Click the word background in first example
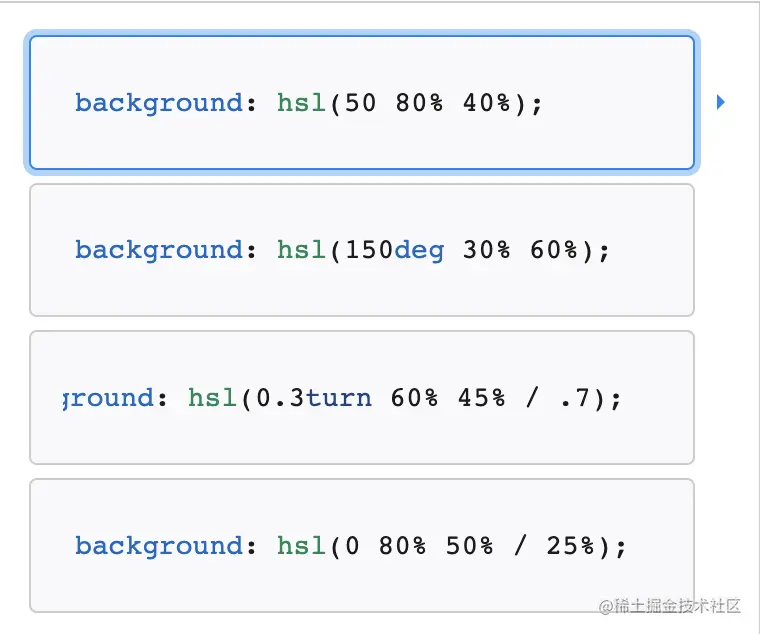 click(159, 104)
